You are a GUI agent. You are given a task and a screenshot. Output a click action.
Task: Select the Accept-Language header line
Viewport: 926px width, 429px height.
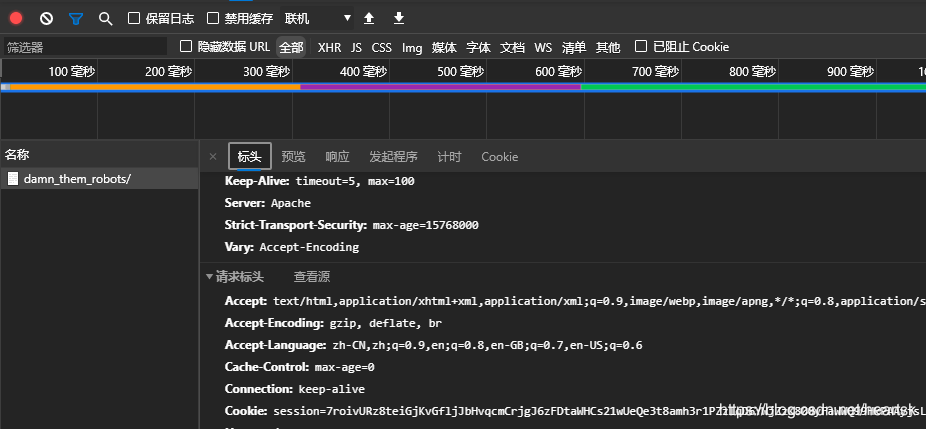433,345
